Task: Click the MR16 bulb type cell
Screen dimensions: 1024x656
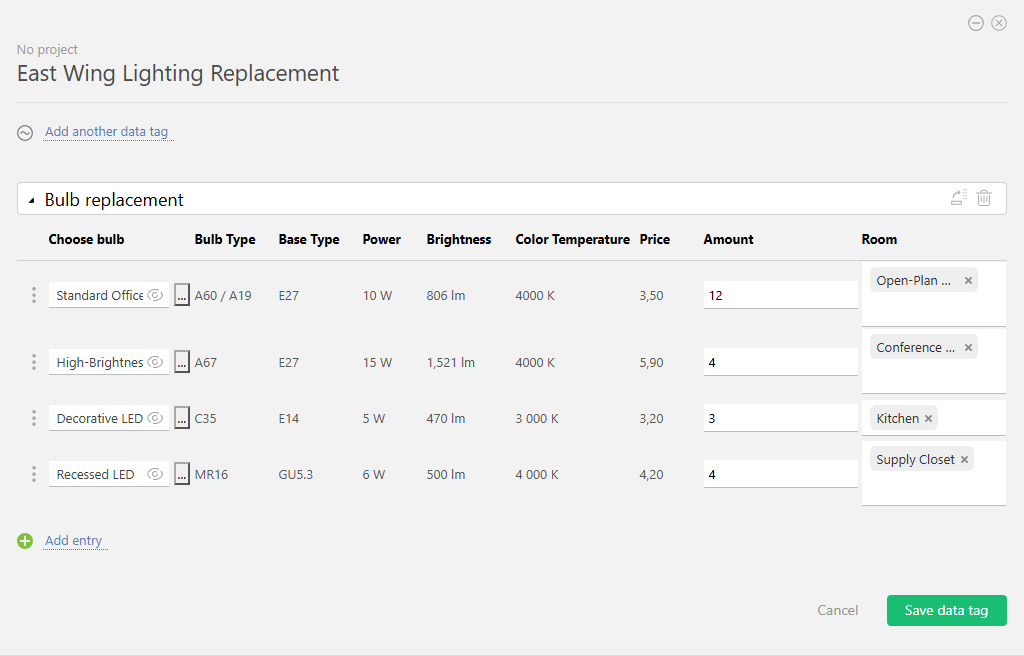Action: (x=211, y=474)
